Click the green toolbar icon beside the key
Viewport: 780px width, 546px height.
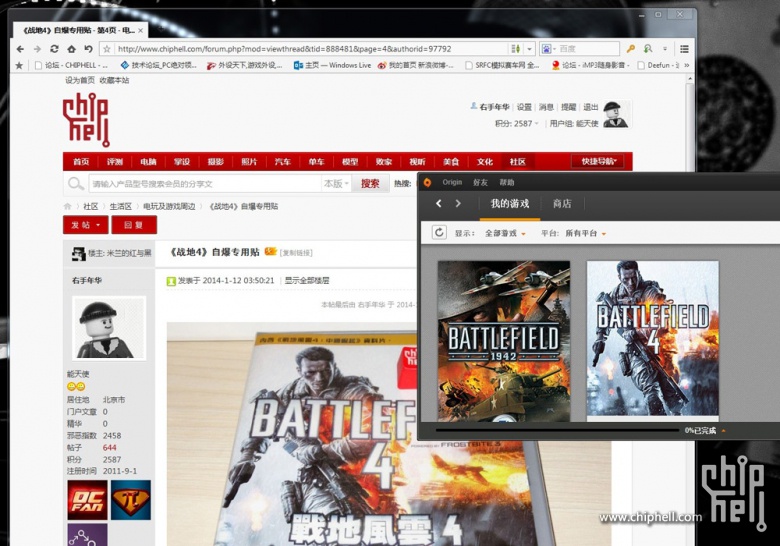point(647,49)
